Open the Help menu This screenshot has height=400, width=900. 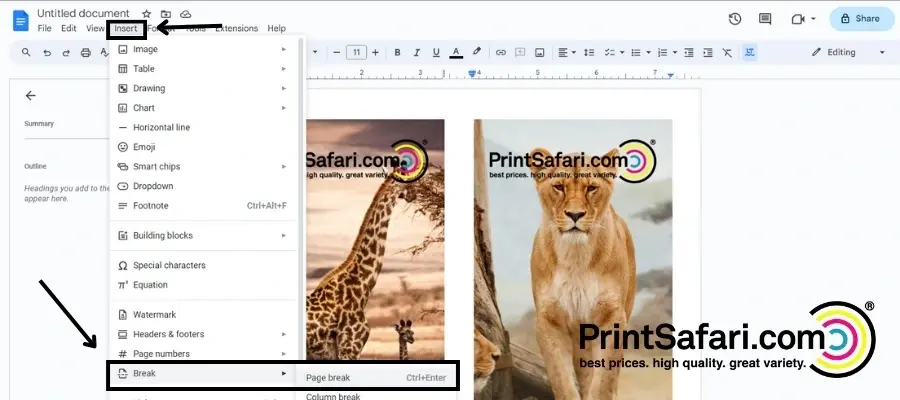pos(277,28)
